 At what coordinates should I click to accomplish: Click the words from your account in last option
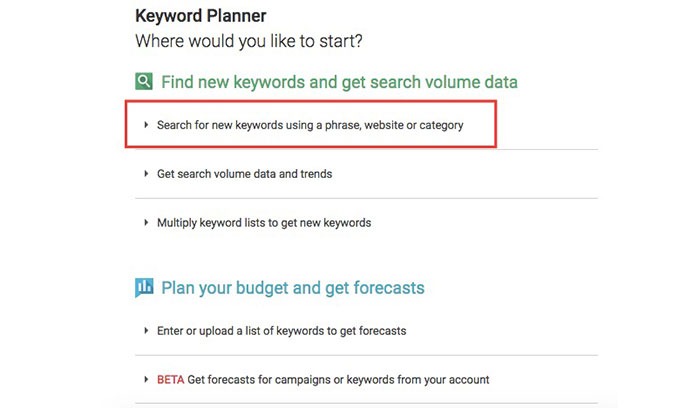click(443, 379)
